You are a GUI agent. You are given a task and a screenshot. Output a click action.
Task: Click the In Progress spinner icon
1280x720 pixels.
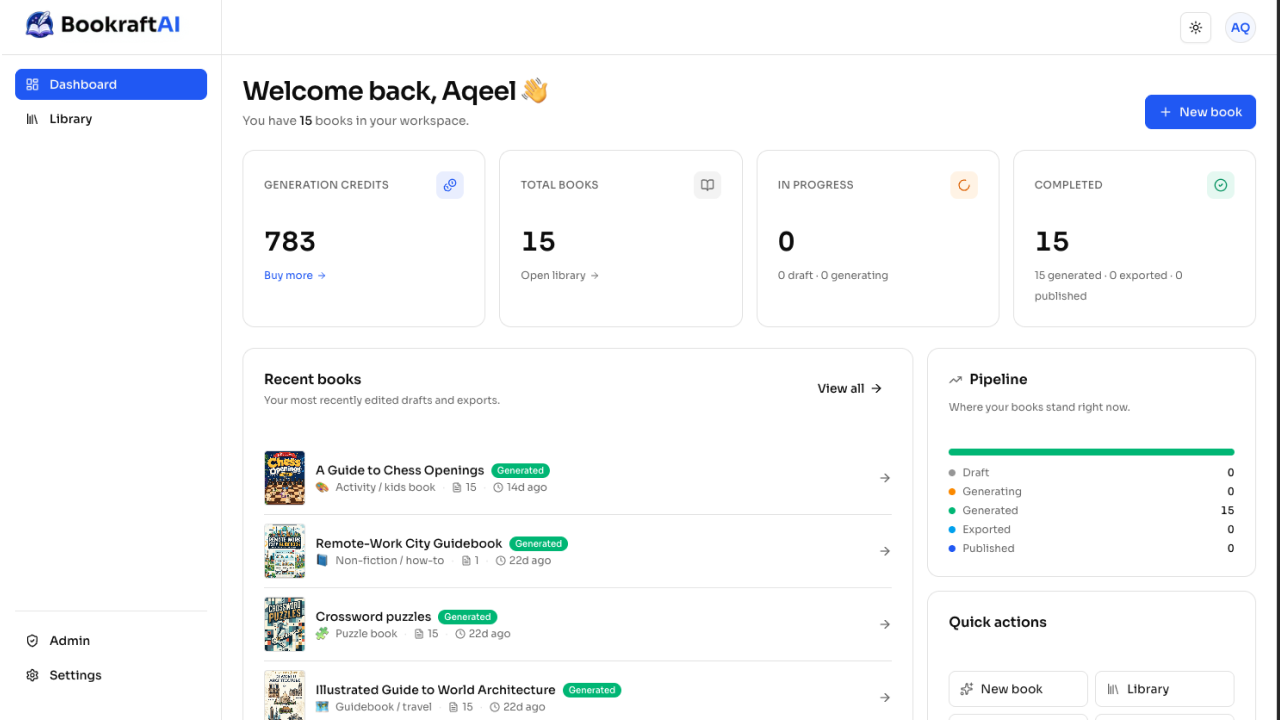tap(964, 185)
